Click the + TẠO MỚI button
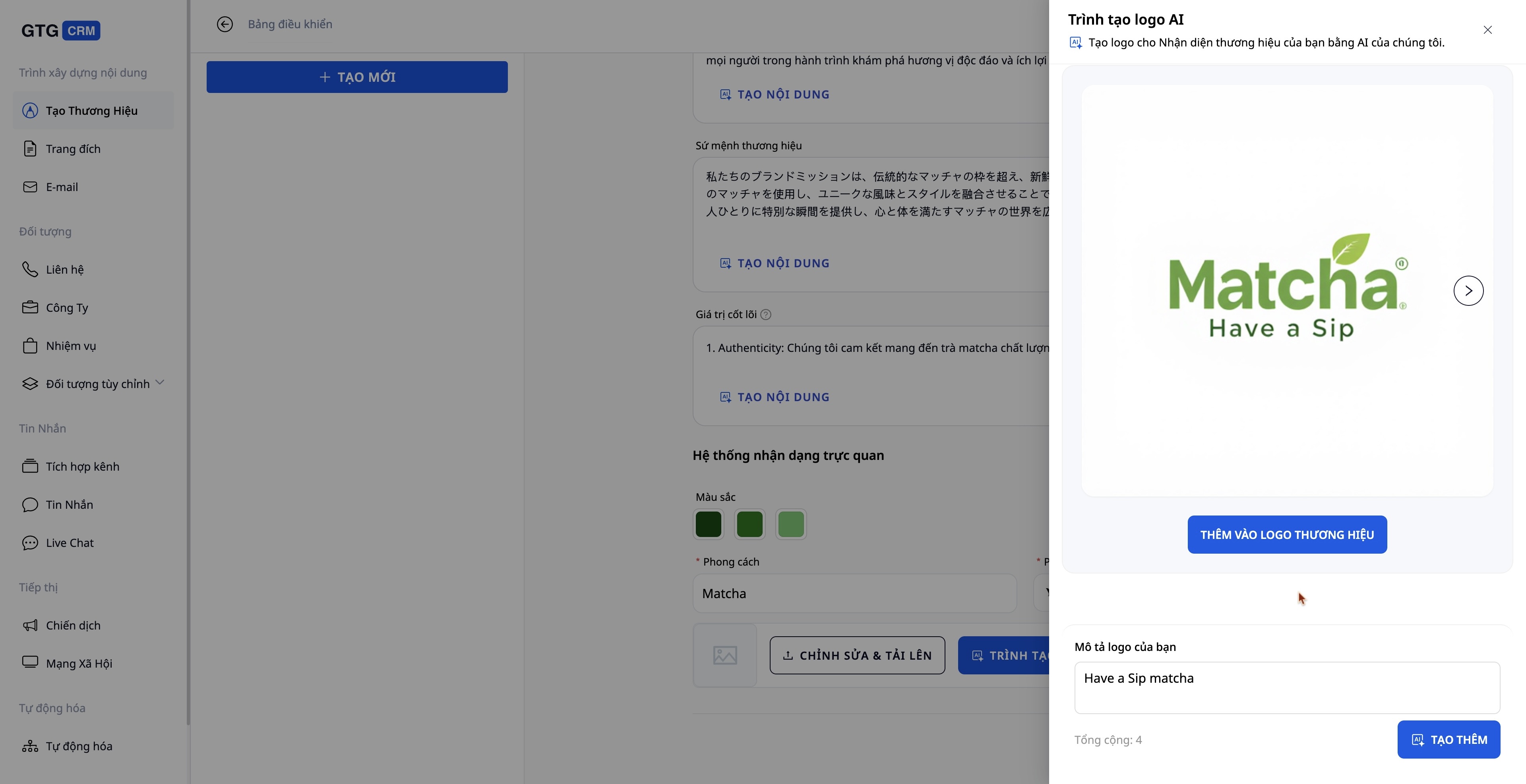 356,77
